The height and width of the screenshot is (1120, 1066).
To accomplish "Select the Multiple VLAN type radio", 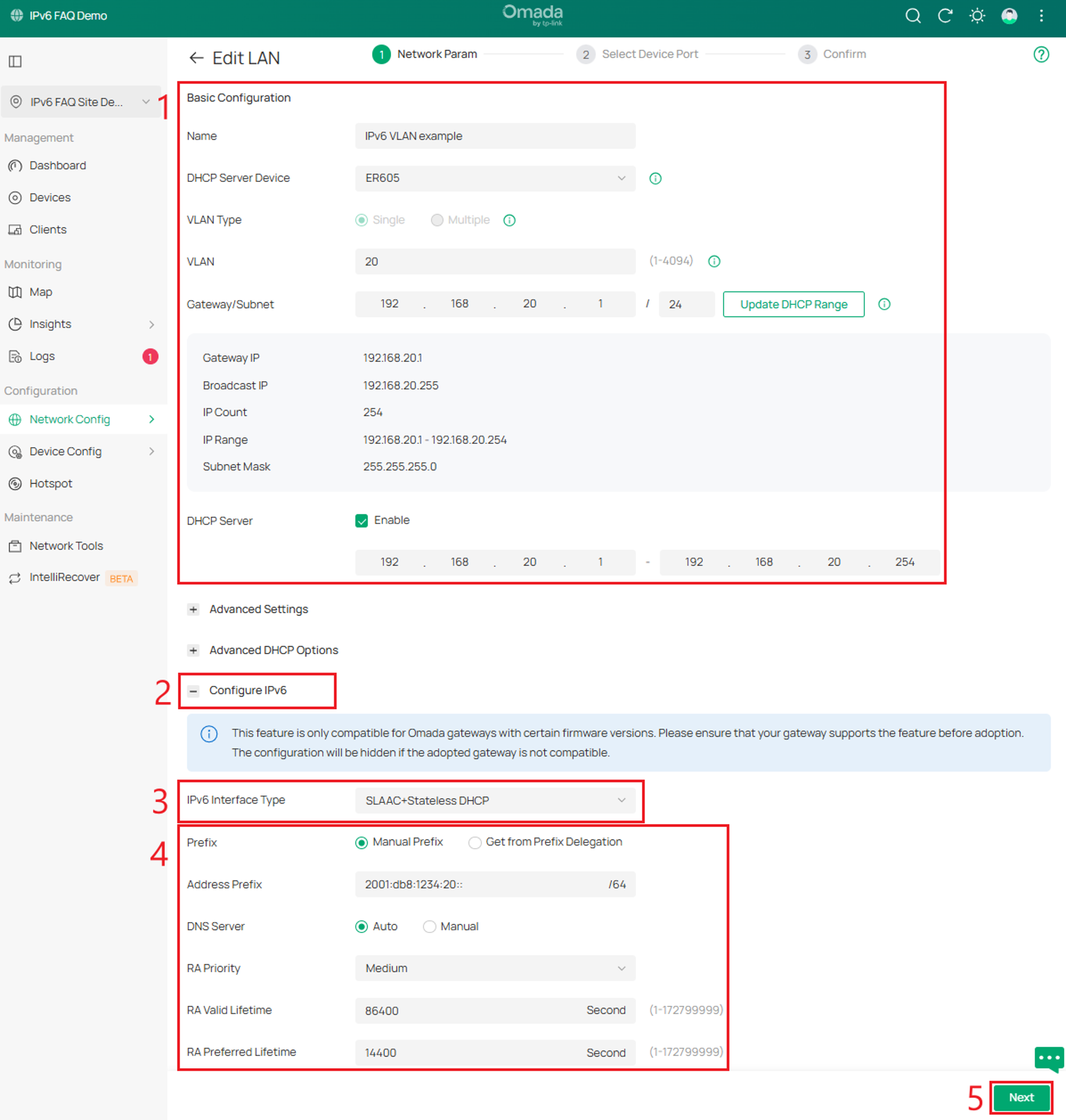I will pyautogui.click(x=437, y=220).
